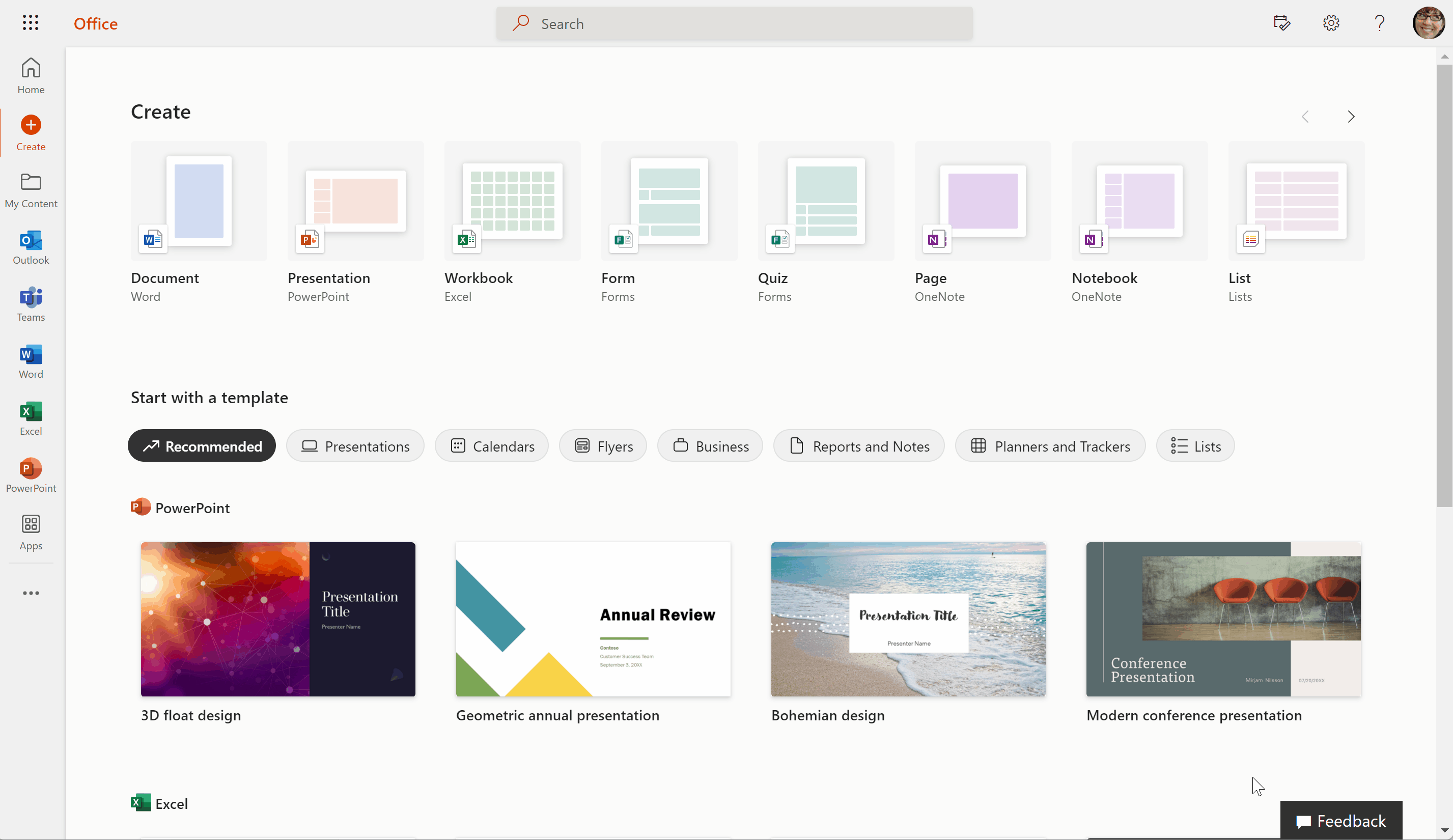Screen dimensions: 1453x840
Task: Select the Calendars filter tab
Action: (x=493, y=446)
